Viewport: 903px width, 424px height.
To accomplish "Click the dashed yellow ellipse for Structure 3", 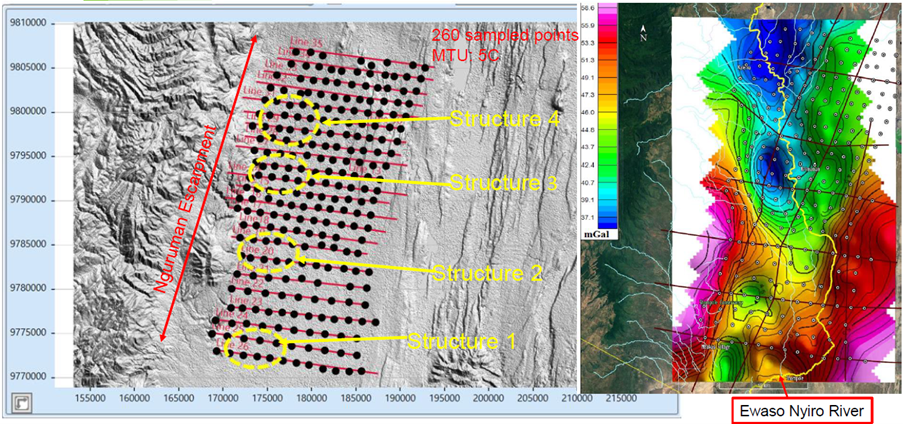I will pos(278,174).
